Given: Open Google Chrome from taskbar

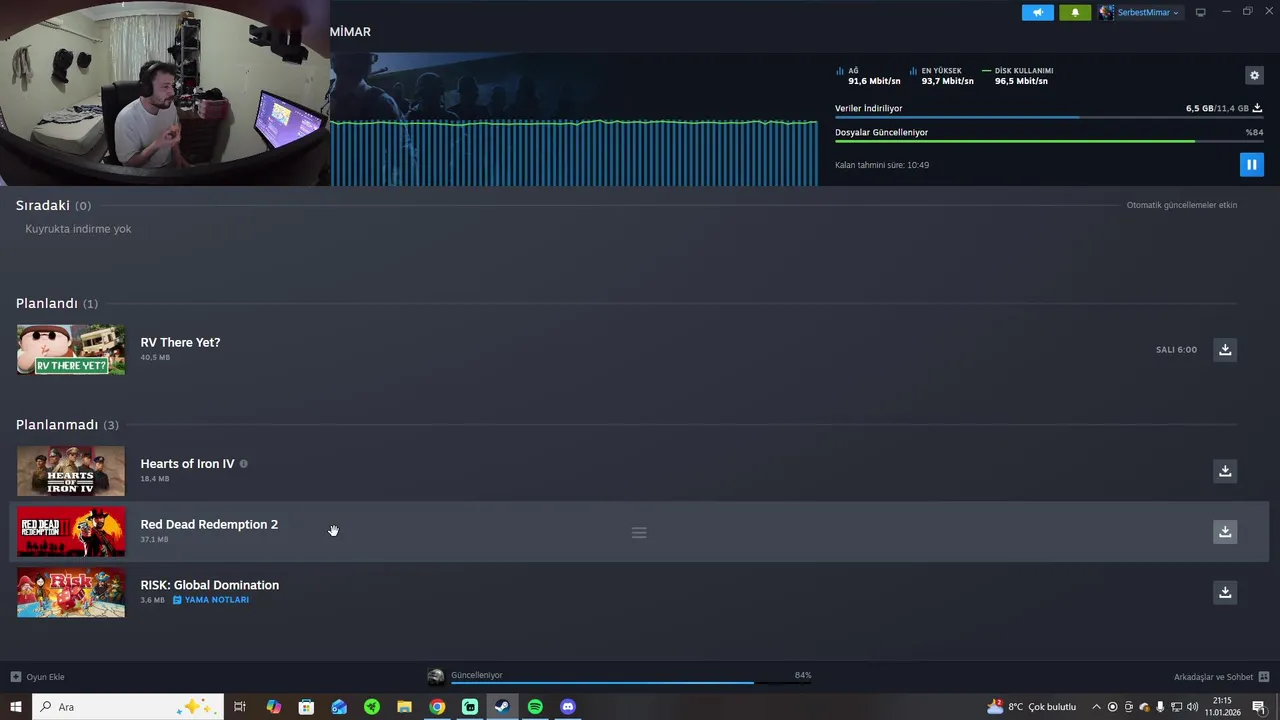Looking at the screenshot, I should tap(437, 707).
